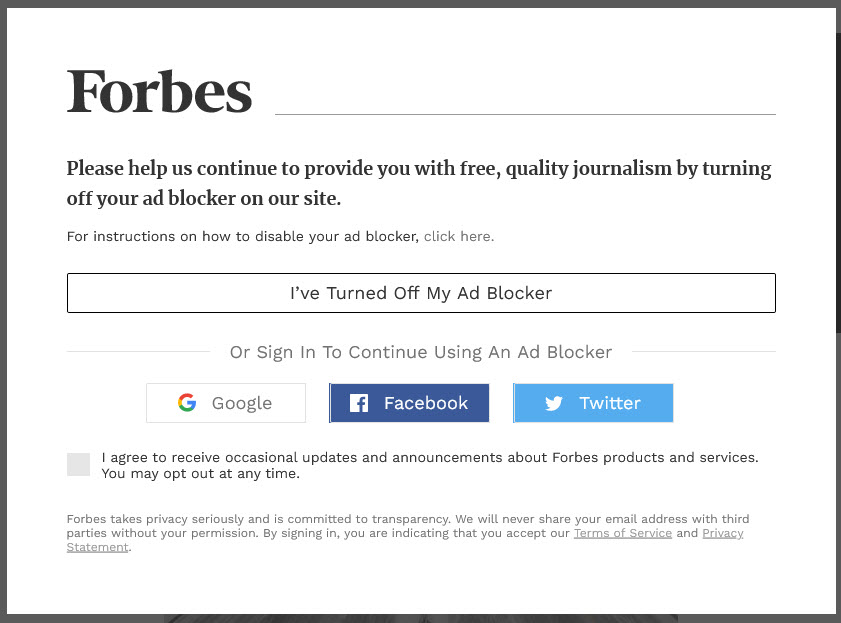The height and width of the screenshot is (623, 841).
Task: Enable the Forbes updates checkbox
Action: [78, 464]
